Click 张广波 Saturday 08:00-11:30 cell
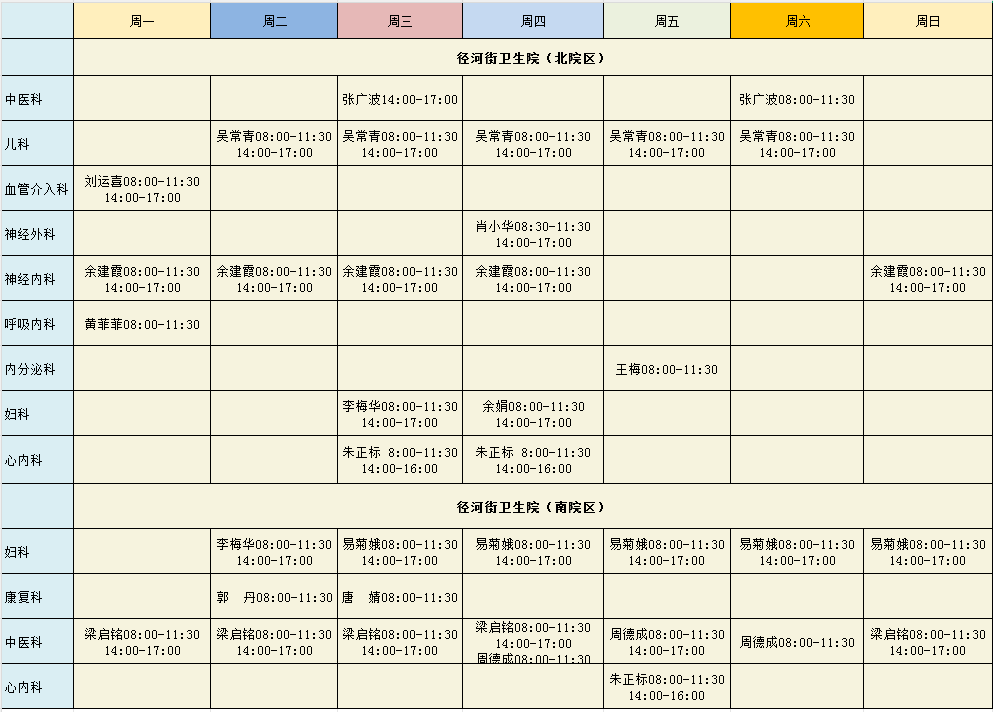 [797, 99]
